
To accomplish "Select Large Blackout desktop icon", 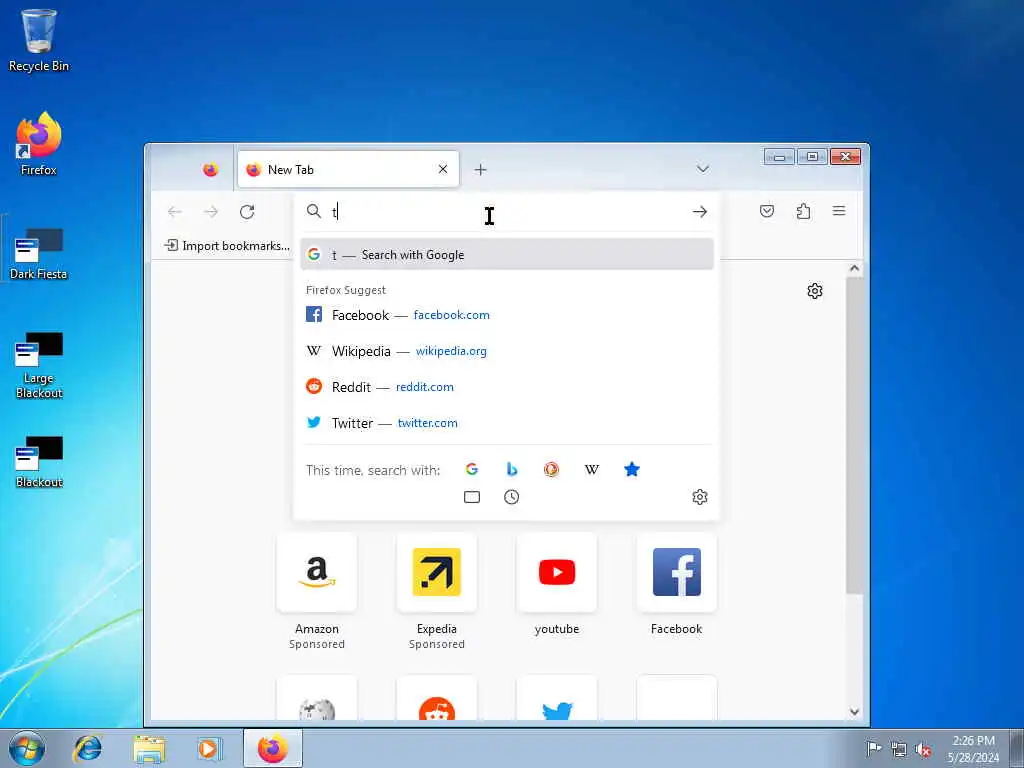I will point(39,365).
